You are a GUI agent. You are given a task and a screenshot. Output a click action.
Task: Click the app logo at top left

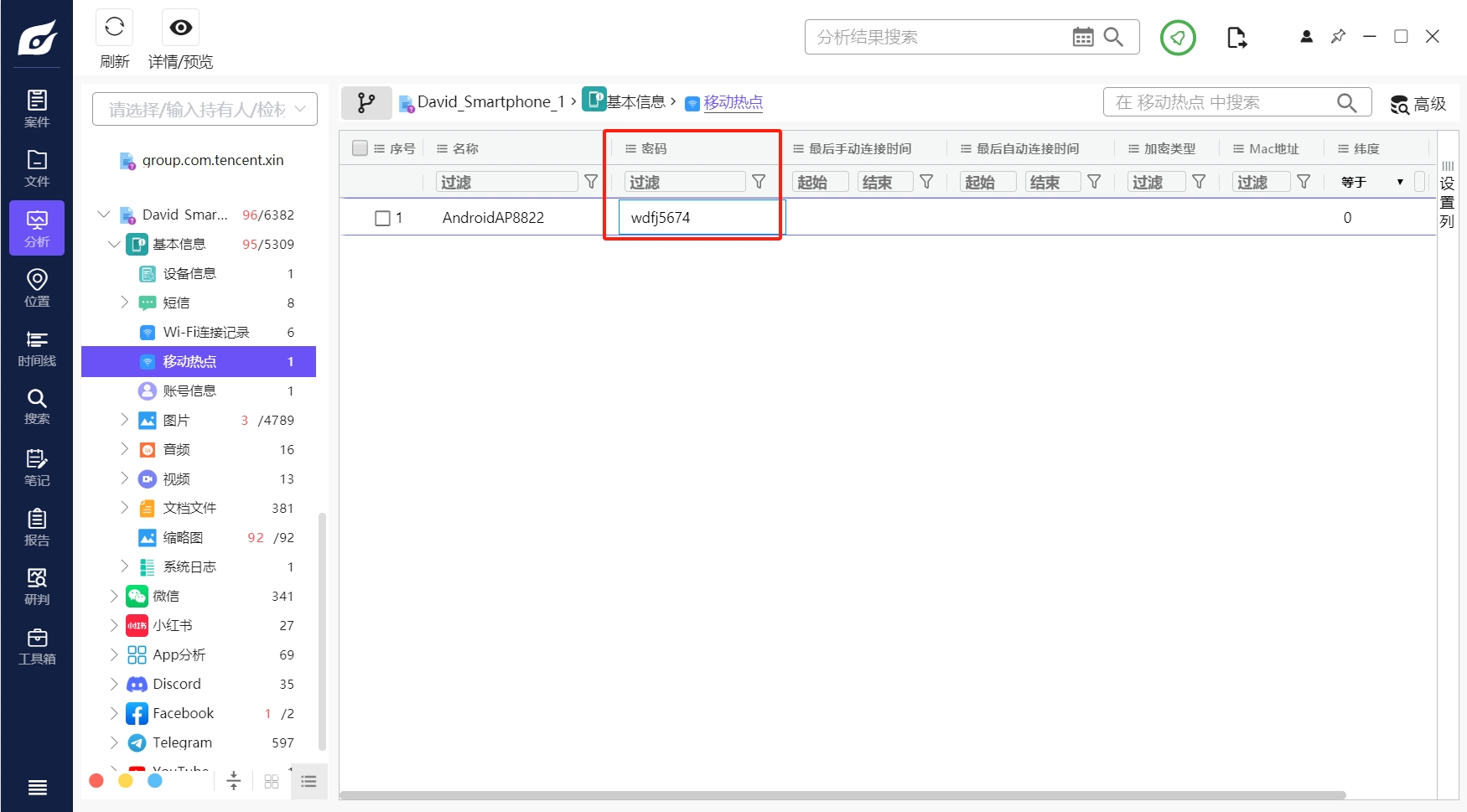(x=37, y=37)
